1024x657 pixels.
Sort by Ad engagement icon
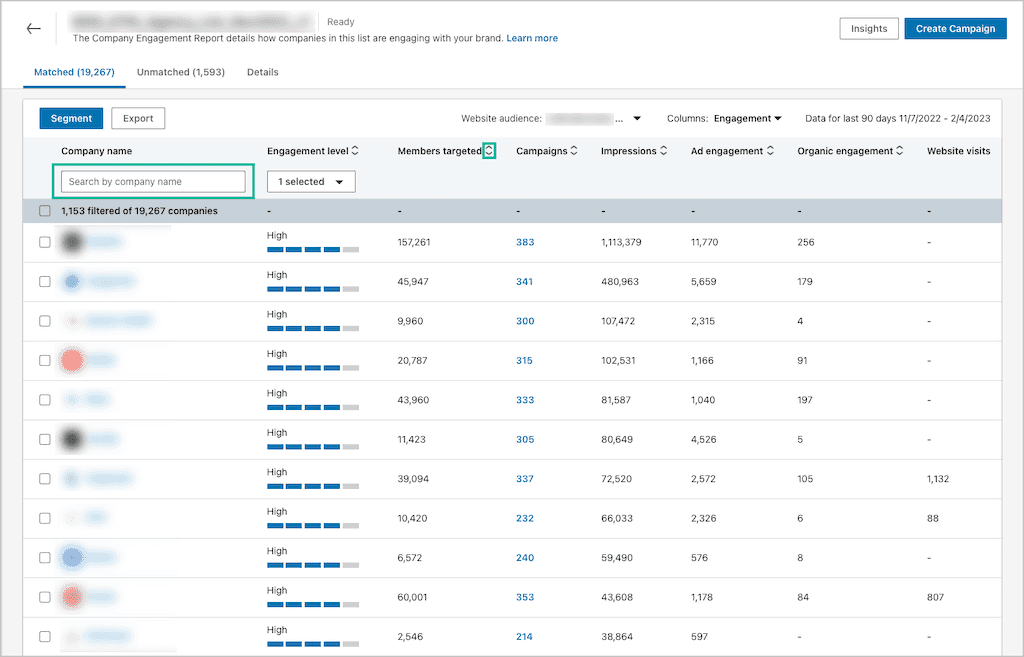pyautogui.click(x=771, y=151)
